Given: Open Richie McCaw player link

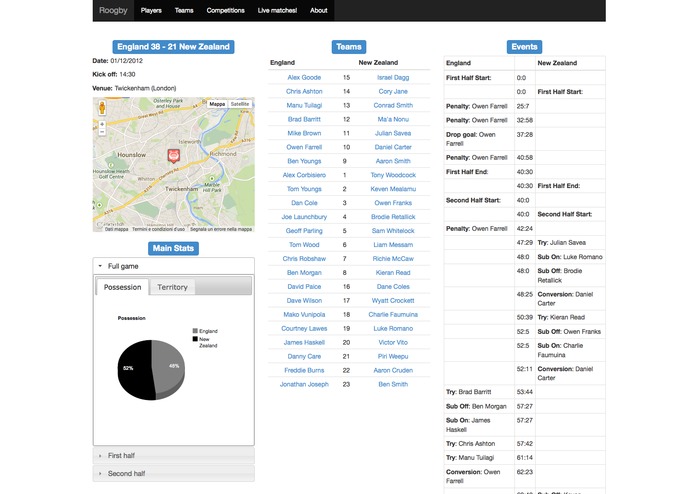Looking at the screenshot, I should tap(393, 258).
